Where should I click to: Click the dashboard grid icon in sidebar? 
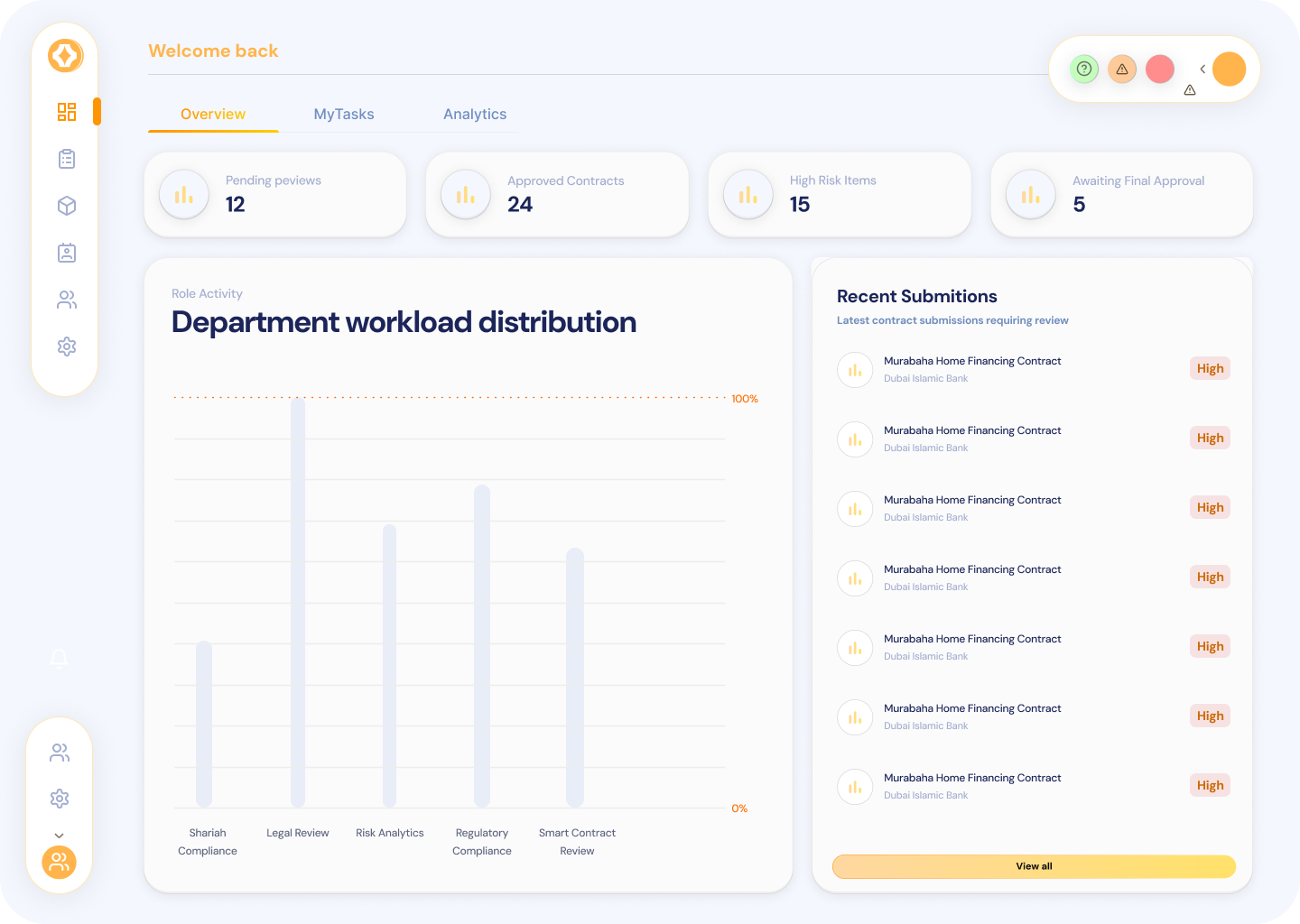(x=67, y=112)
